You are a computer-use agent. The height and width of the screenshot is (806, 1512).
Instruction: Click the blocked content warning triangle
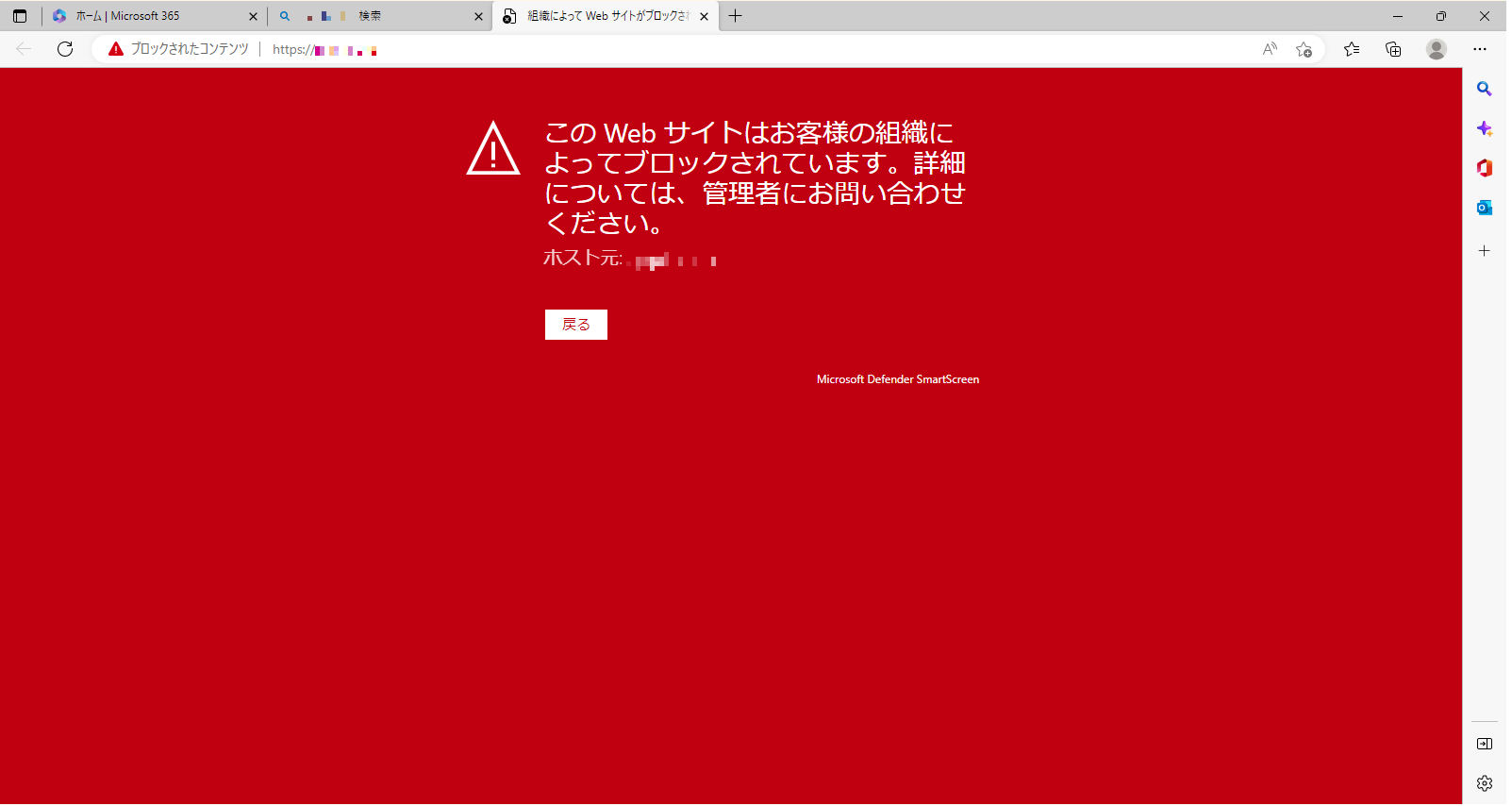point(116,49)
